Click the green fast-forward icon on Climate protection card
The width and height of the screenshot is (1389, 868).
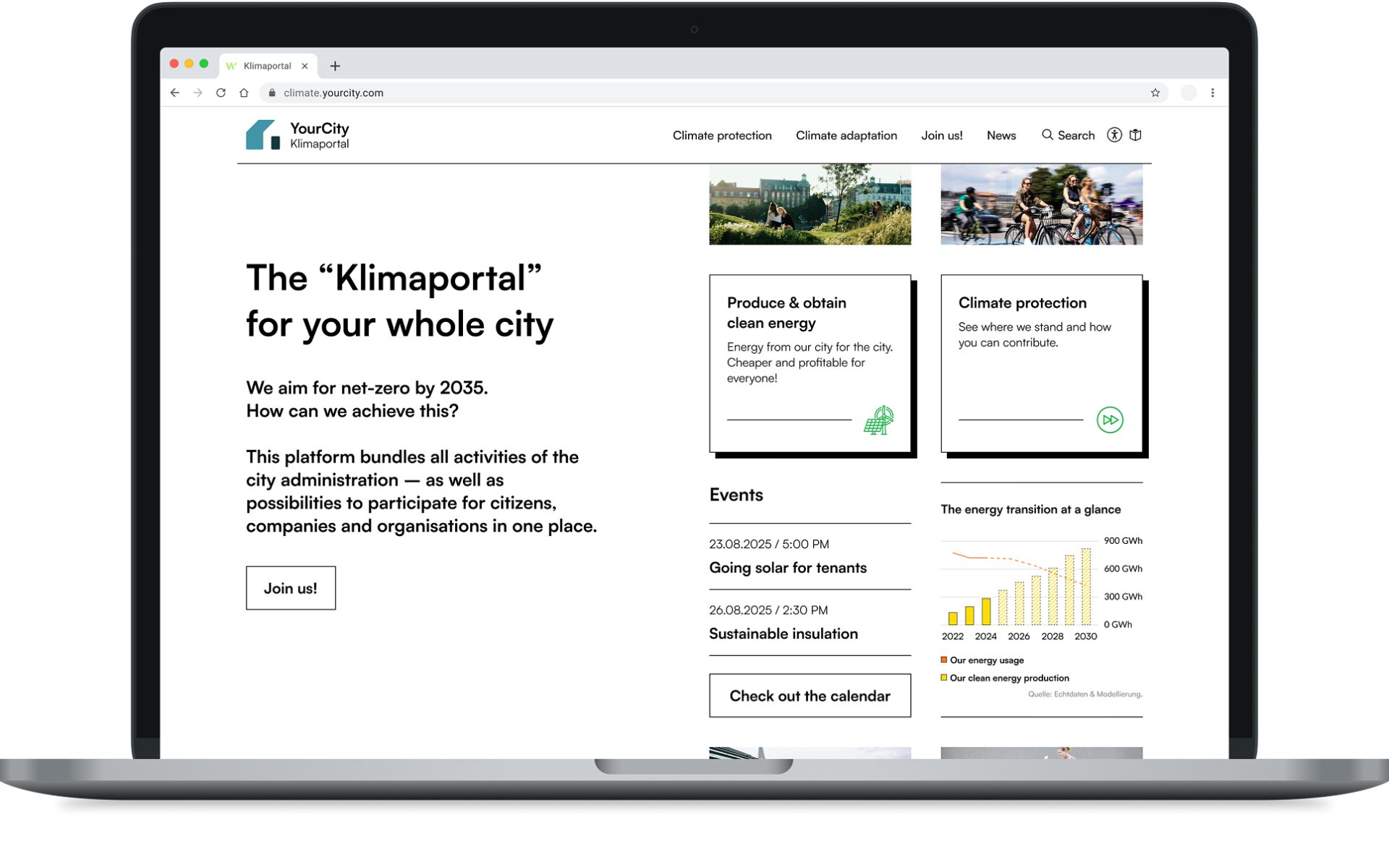click(x=1109, y=420)
